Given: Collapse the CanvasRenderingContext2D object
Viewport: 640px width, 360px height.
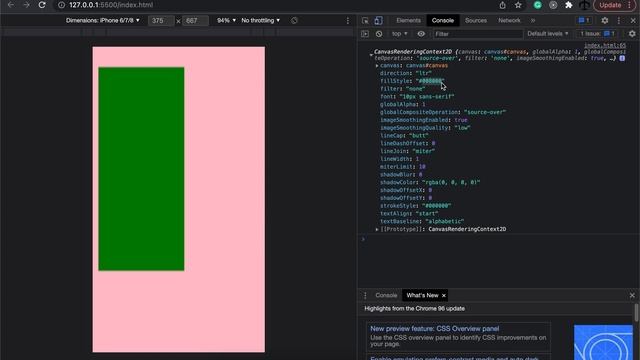Looking at the screenshot, I should click(371, 54).
